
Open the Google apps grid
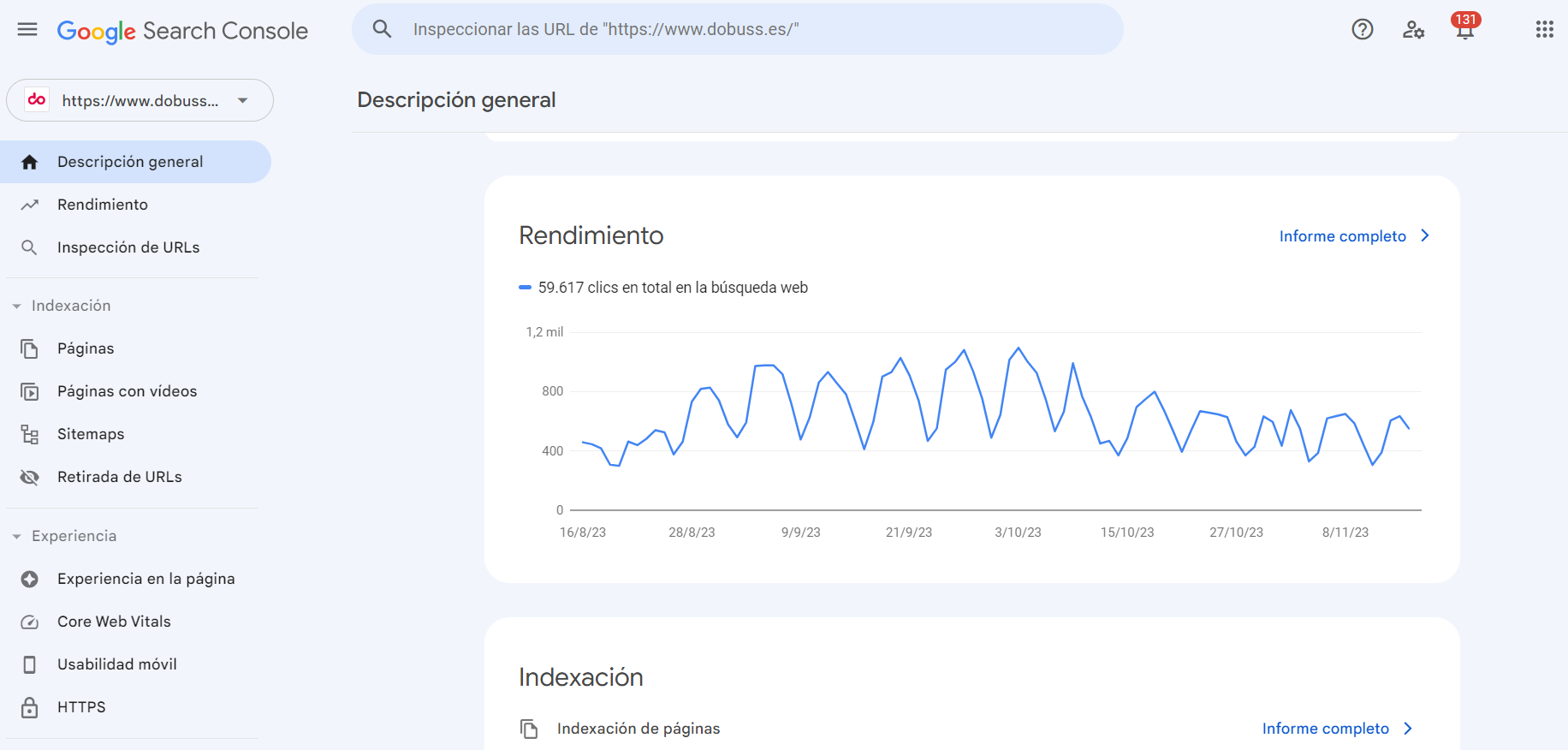click(1544, 29)
